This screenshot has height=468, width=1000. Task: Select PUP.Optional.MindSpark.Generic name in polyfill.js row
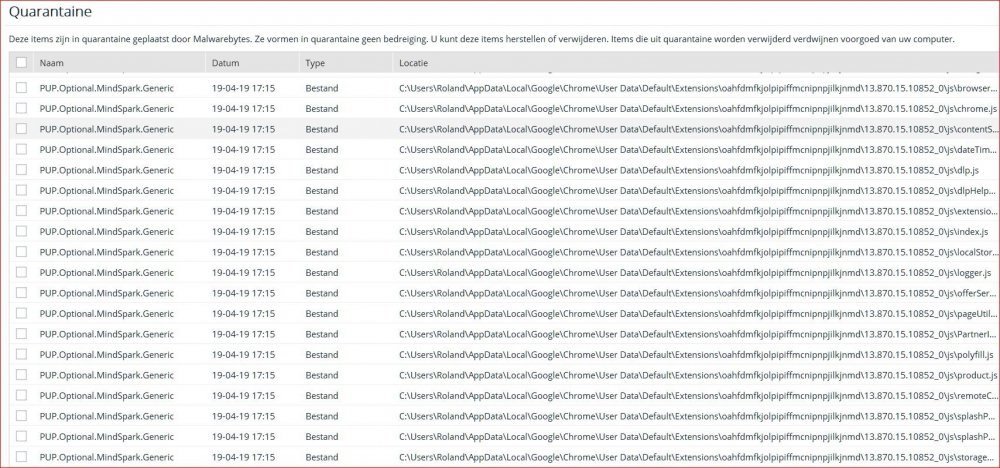pos(107,355)
